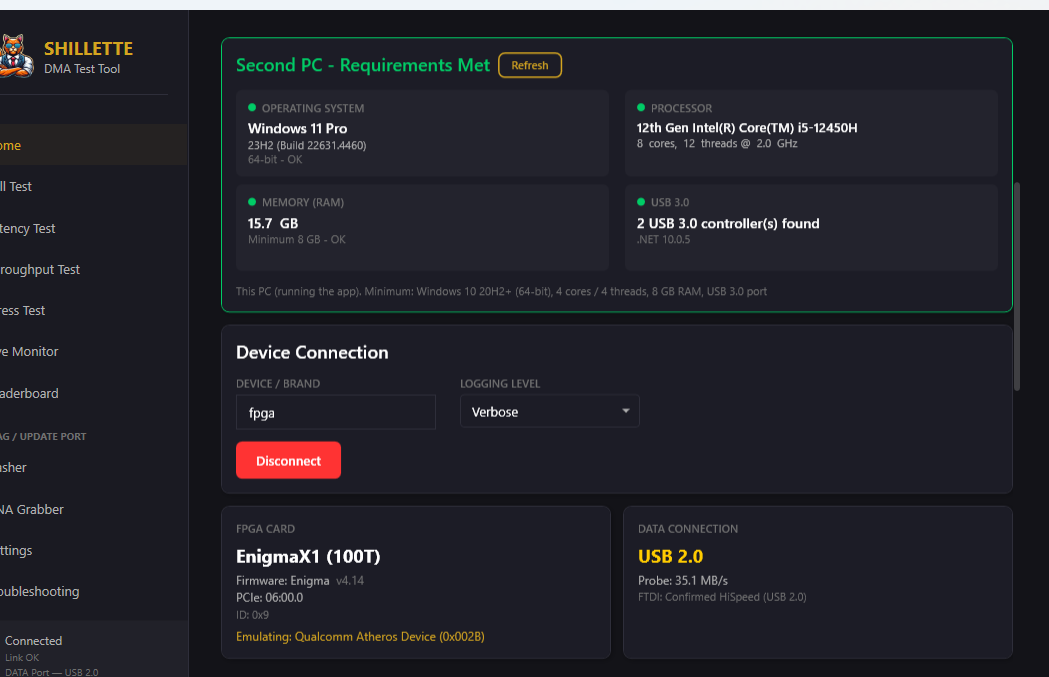Image resolution: width=1049 pixels, height=677 pixels.
Task: Open the Full Test page
Action: click(x=94, y=187)
